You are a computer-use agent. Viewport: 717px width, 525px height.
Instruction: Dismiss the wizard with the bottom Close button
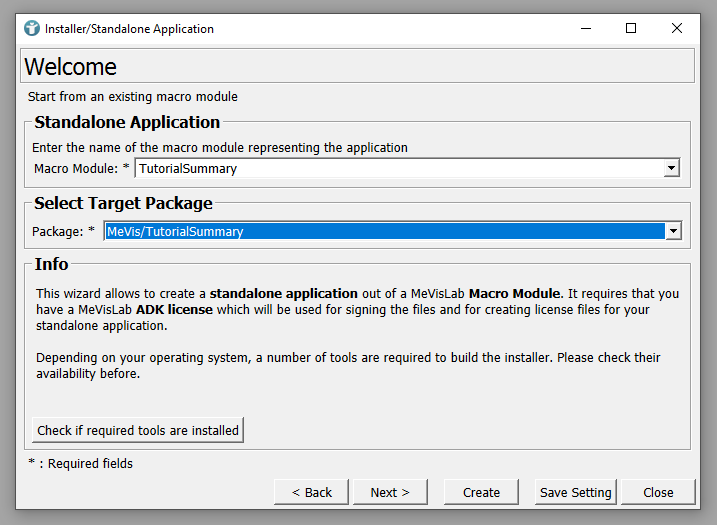pos(658,492)
